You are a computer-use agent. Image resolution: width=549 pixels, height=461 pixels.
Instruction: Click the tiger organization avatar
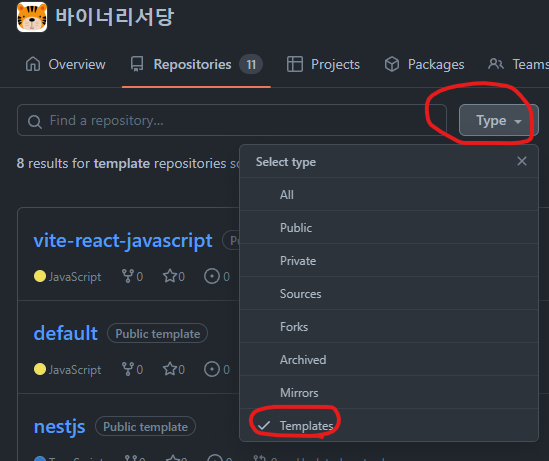[32, 17]
